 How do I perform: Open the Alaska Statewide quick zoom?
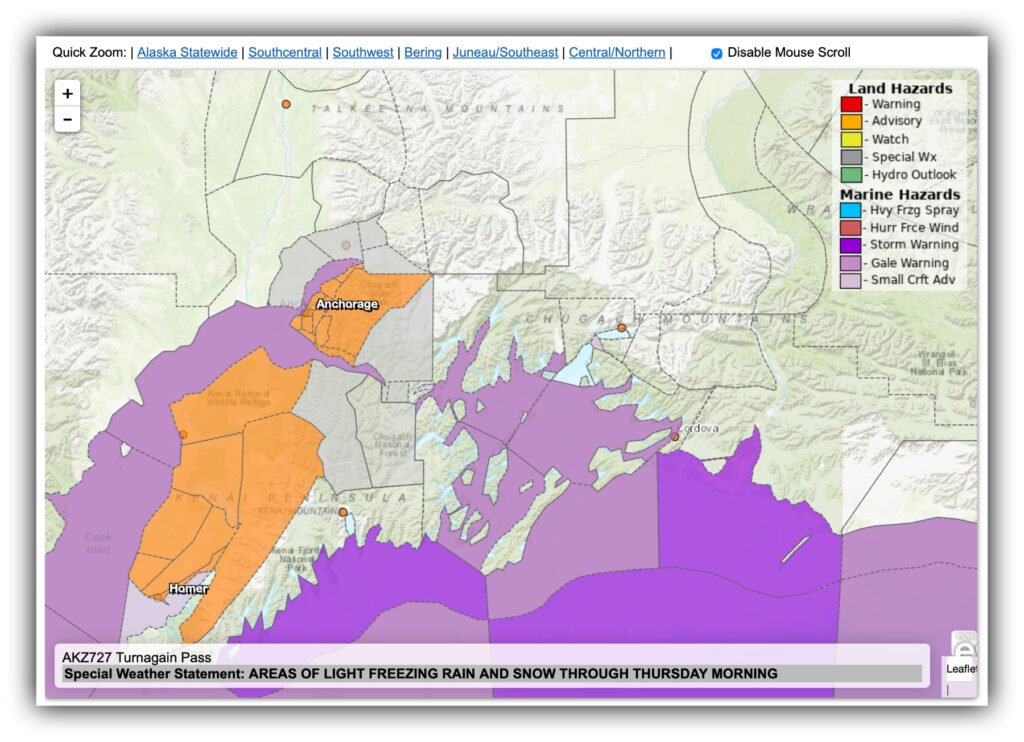[187, 53]
